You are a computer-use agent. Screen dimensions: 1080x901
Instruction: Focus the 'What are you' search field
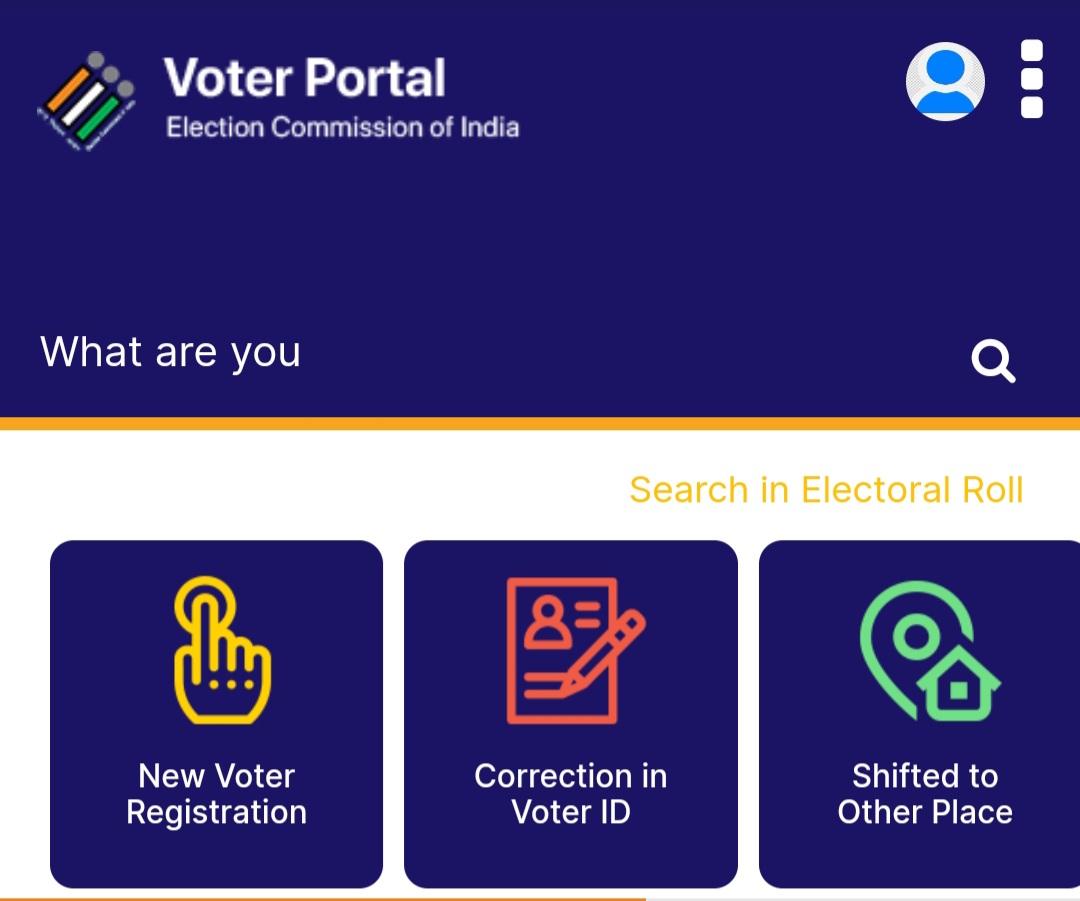point(482,353)
